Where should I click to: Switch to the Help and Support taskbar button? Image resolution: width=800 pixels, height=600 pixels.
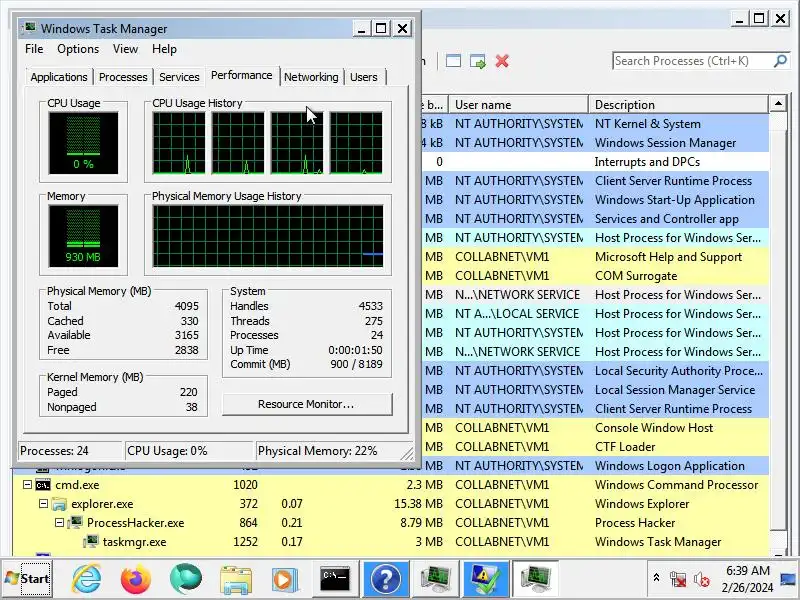point(385,579)
